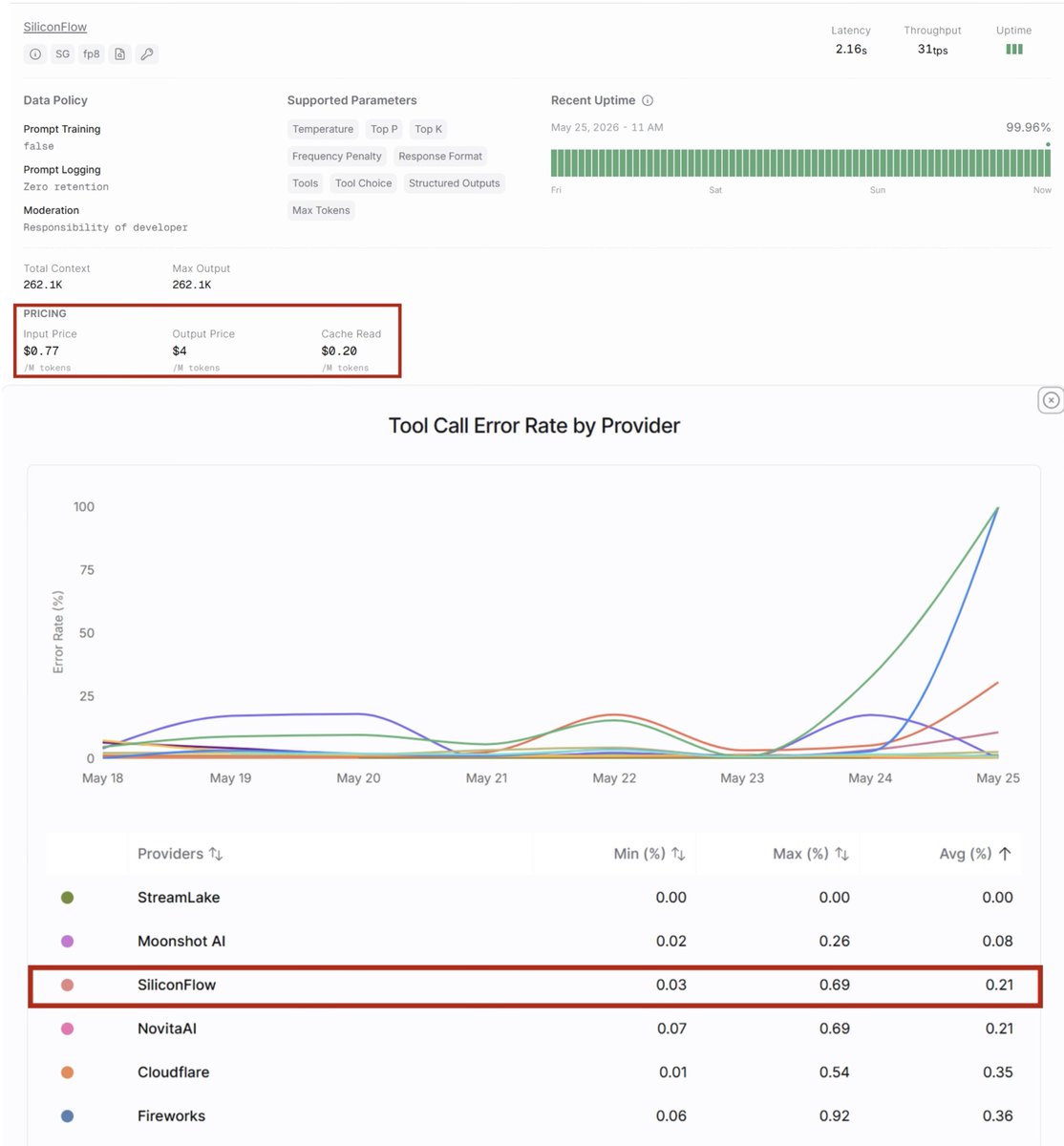Viewport: 1064px width, 1146px height.
Task: Click the Throughput value 31tps
Action: tap(933, 49)
